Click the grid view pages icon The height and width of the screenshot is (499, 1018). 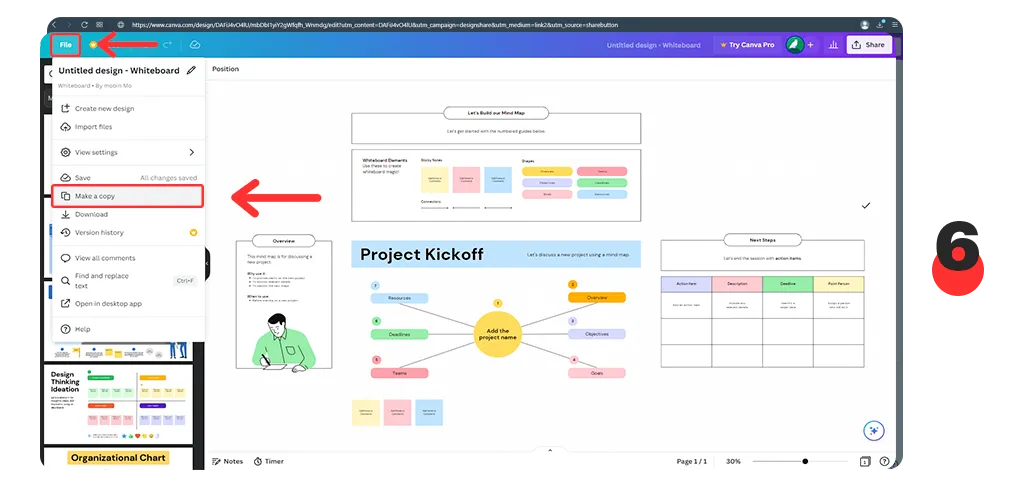tap(865, 461)
